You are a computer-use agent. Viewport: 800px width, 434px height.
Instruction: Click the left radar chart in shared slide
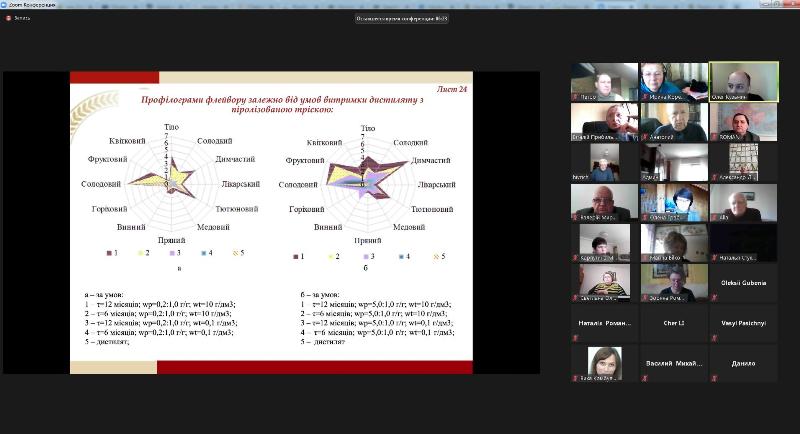pos(171,184)
